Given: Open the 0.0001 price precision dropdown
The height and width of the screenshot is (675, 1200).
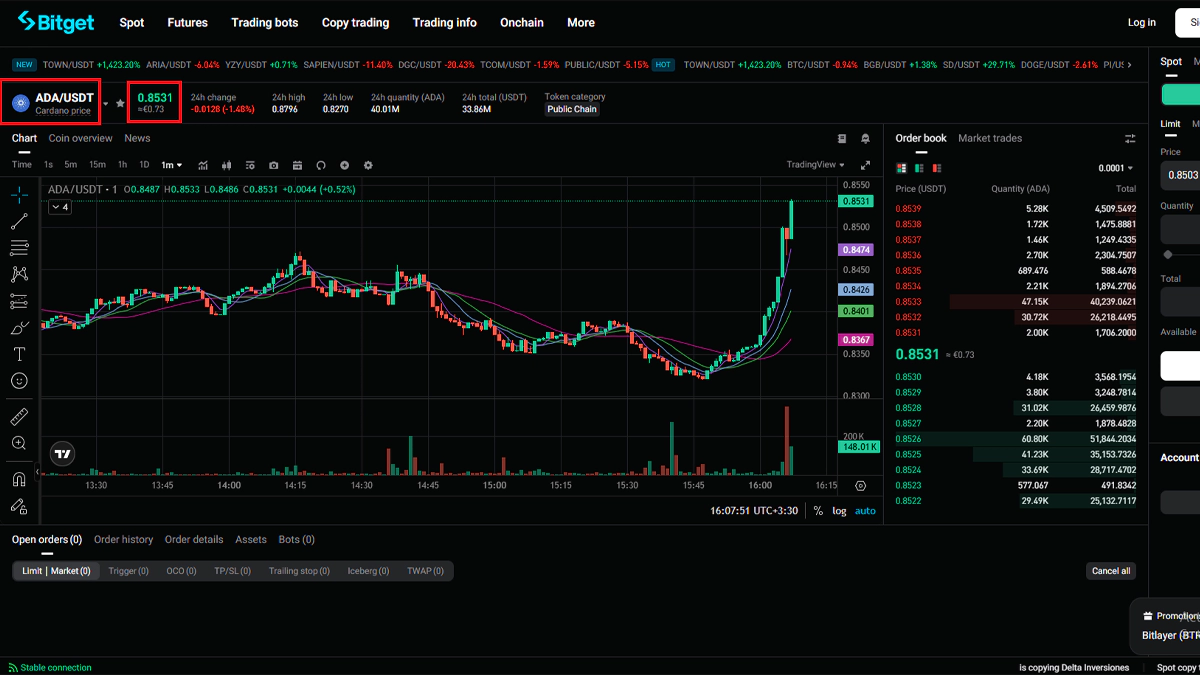Looking at the screenshot, I should point(1115,168).
